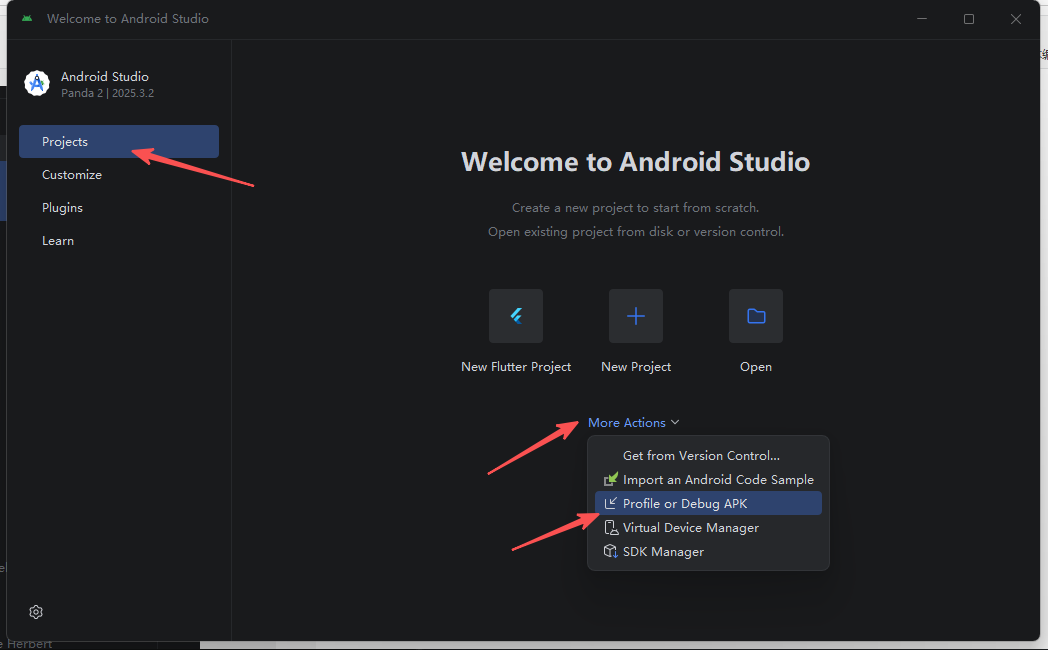Click the Virtual Device Manager phone icon
1048x650 pixels.
611,528
